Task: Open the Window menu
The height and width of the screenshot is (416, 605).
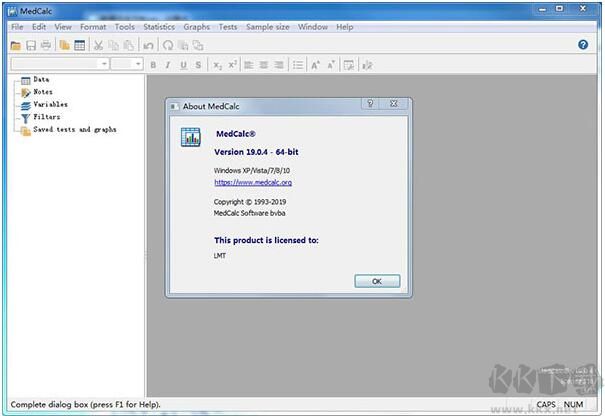Action: point(313,27)
